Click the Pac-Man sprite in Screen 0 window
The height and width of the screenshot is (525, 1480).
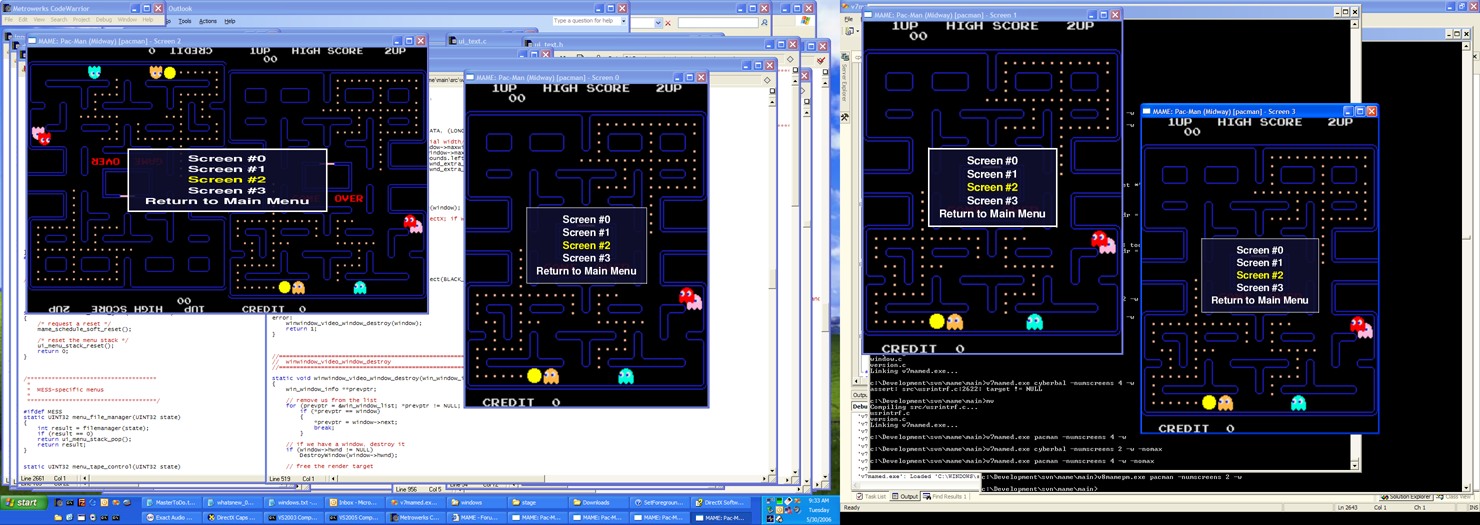pos(534,376)
